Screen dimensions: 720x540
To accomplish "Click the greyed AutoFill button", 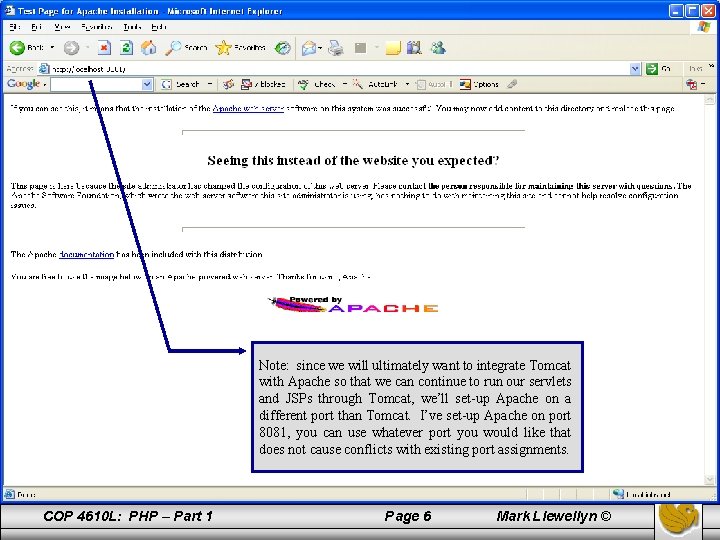I will (x=434, y=84).
